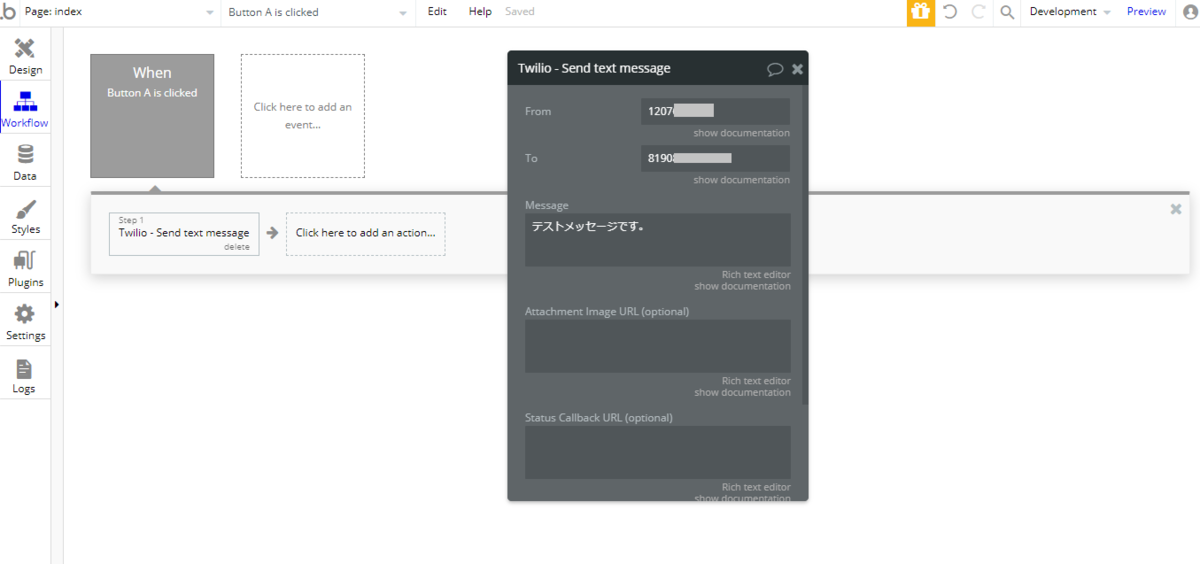This screenshot has height=564, width=1200.
Task: Open the comment bubble in Twilio panel
Action: (775, 69)
